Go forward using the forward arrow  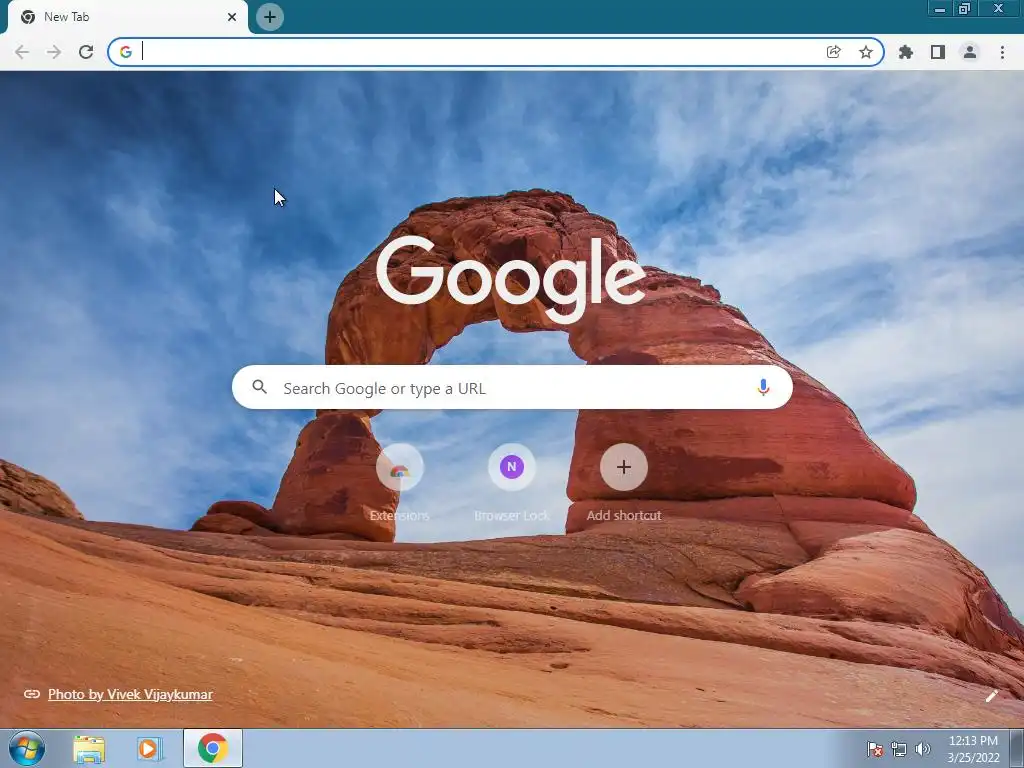point(54,52)
